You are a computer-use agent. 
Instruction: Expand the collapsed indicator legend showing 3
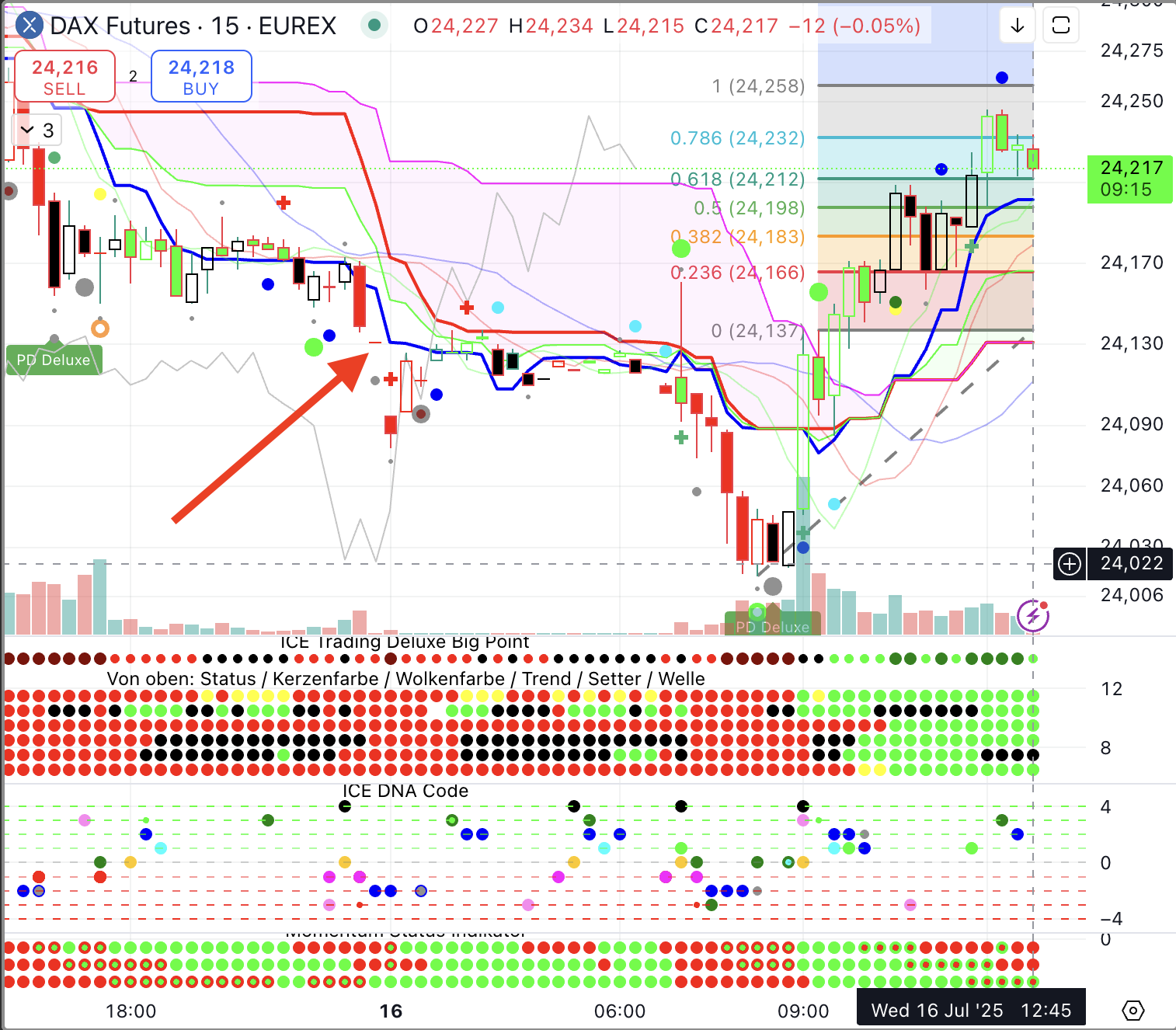coord(37,130)
